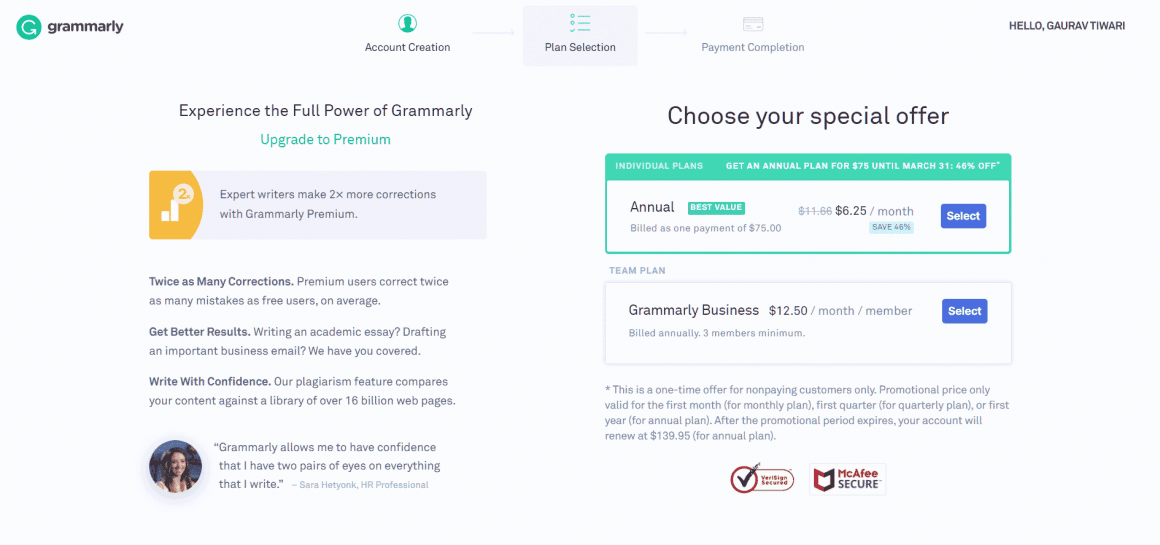Click Sara Hetyonk's profile photo

point(175,467)
